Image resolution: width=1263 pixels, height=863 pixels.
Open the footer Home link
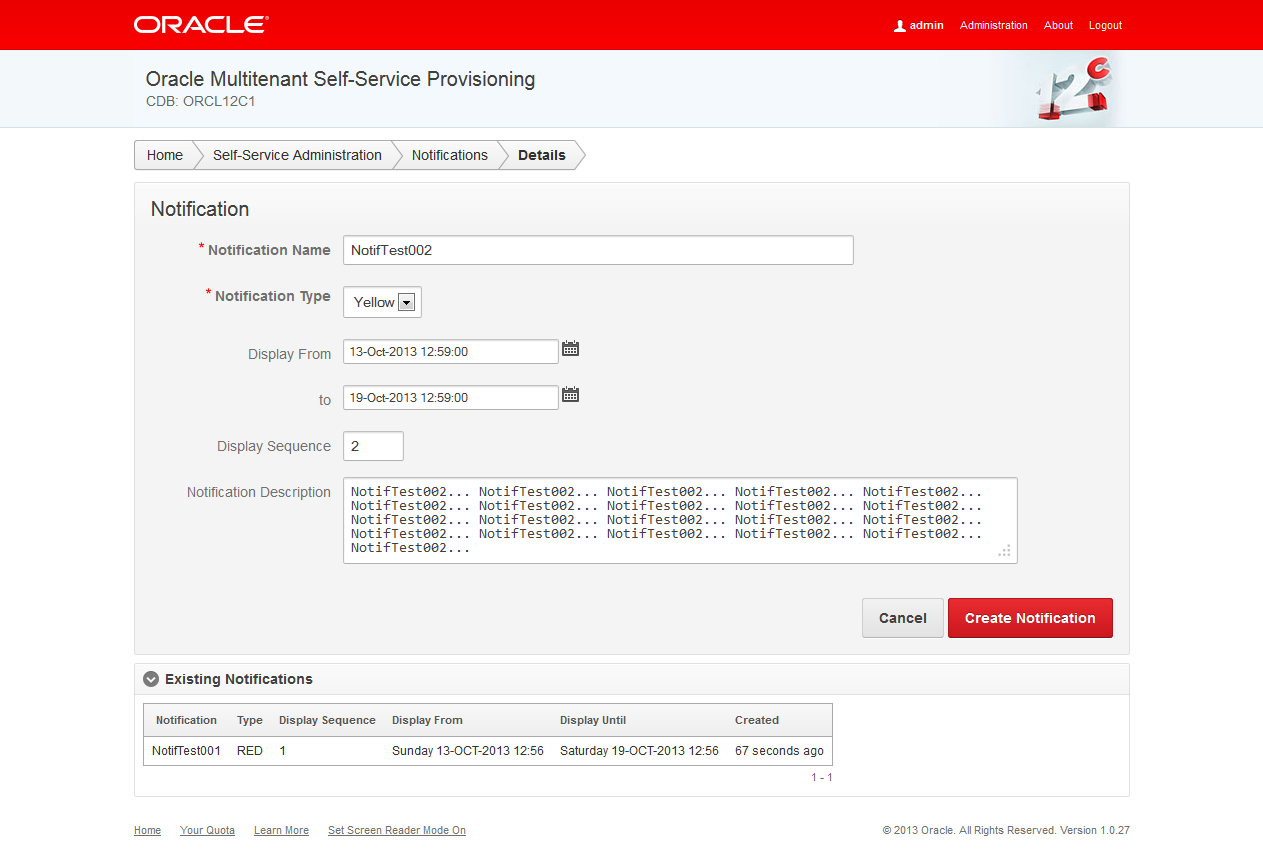click(147, 830)
